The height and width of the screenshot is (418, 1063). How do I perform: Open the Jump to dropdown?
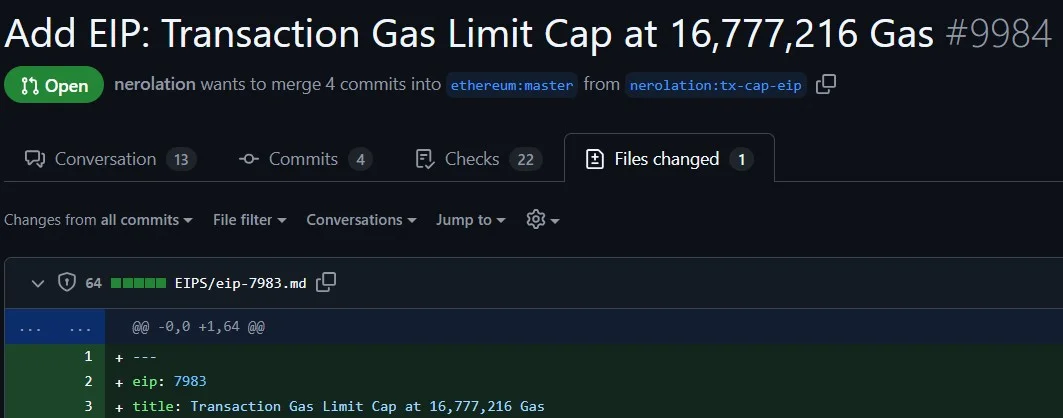471,220
